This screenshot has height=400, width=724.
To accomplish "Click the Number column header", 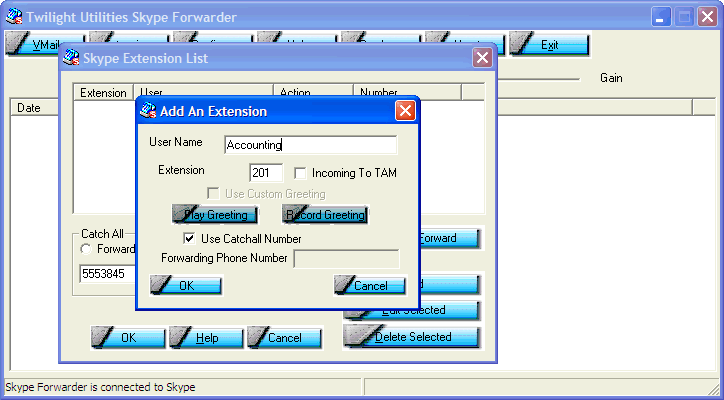I will [x=407, y=91].
